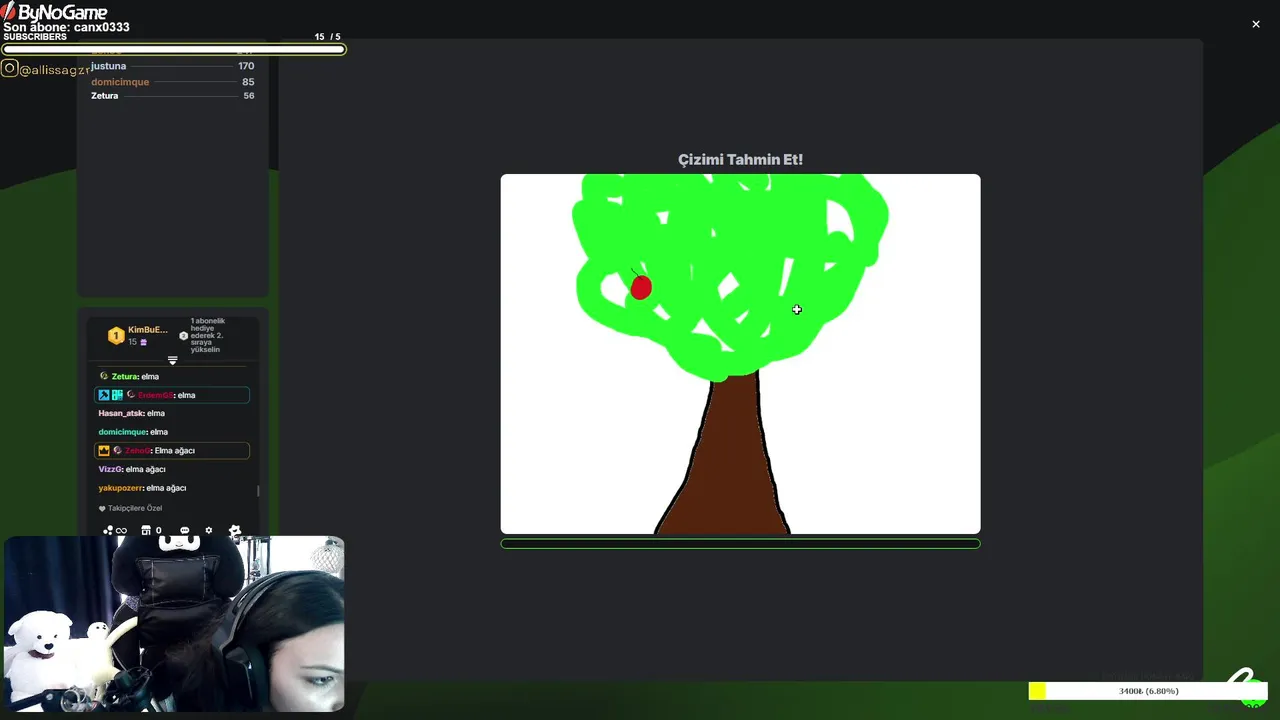Click the guess timer bar below canvas

[x=740, y=544]
